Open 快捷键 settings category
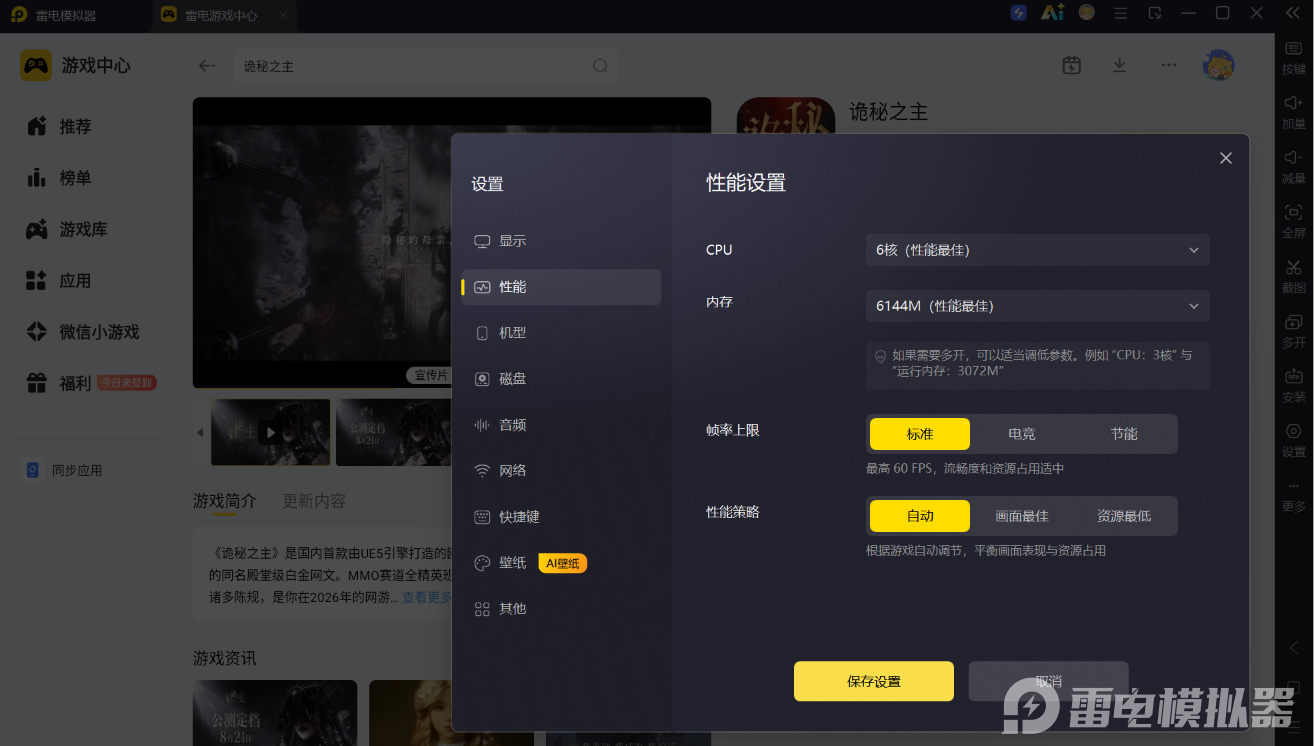The image size is (1314, 746). point(561,517)
